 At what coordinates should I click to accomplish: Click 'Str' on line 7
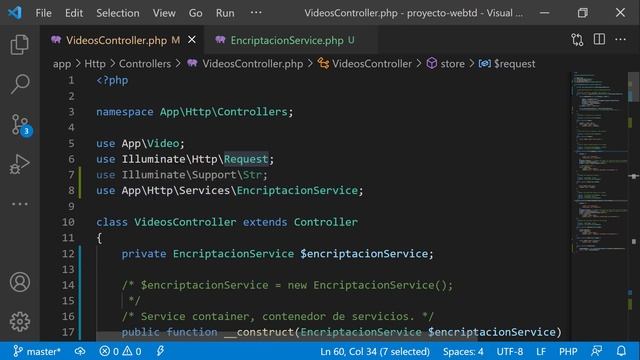[x=252, y=175]
